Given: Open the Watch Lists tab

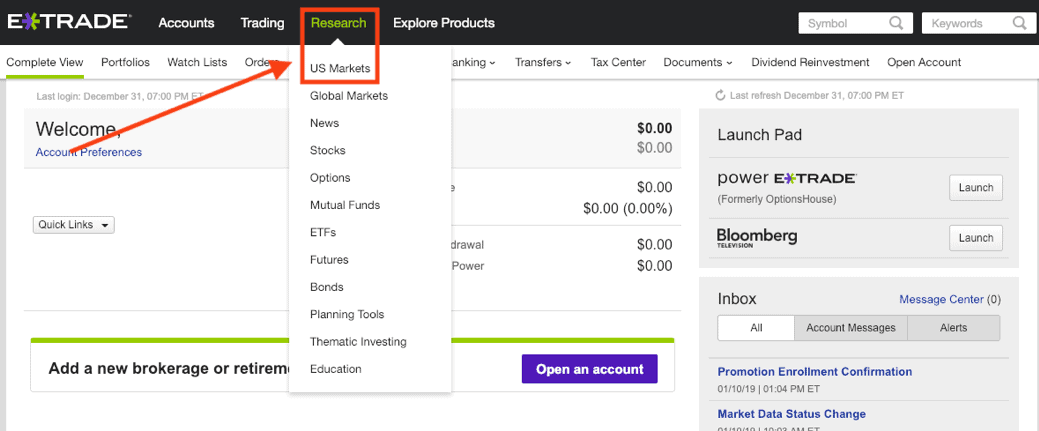Looking at the screenshot, I should (197, 62).
